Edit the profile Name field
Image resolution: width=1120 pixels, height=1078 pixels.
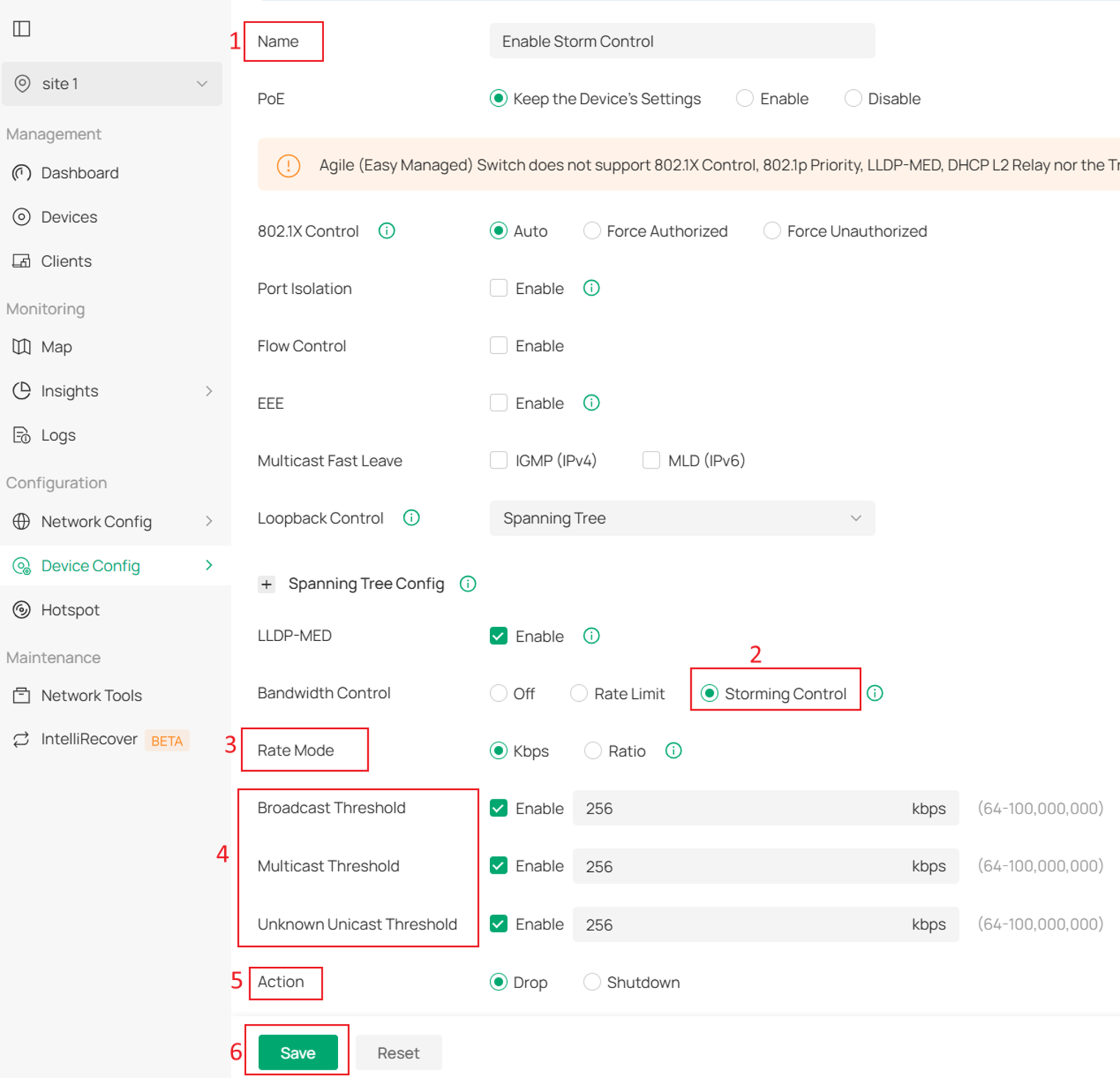[682, 41]
